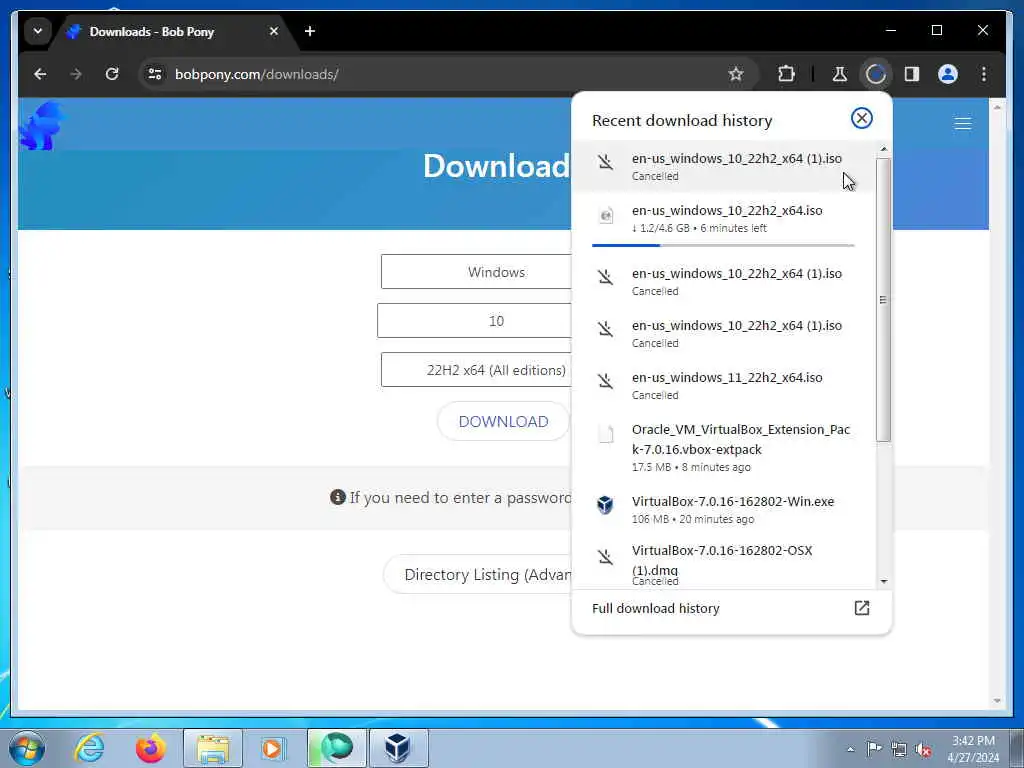1024x768 pixels.
Task: Open the tab search dropdown arrow
Action: point(38,31)
